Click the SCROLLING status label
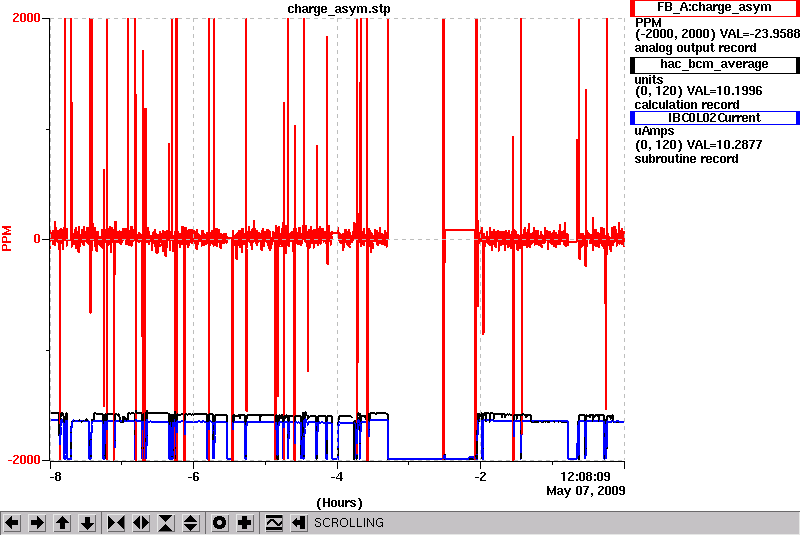The image size is (800, 535). [x=349, y=523]
